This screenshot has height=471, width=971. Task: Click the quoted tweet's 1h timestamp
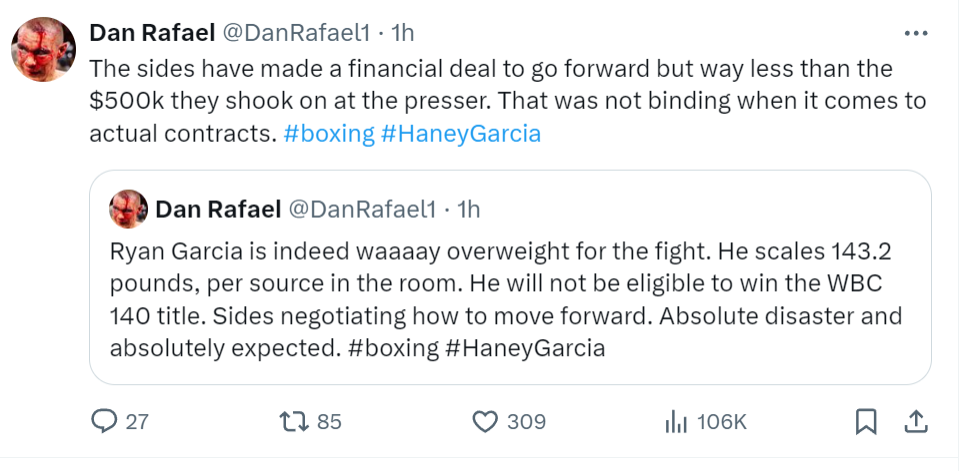[x=468, y=209]
